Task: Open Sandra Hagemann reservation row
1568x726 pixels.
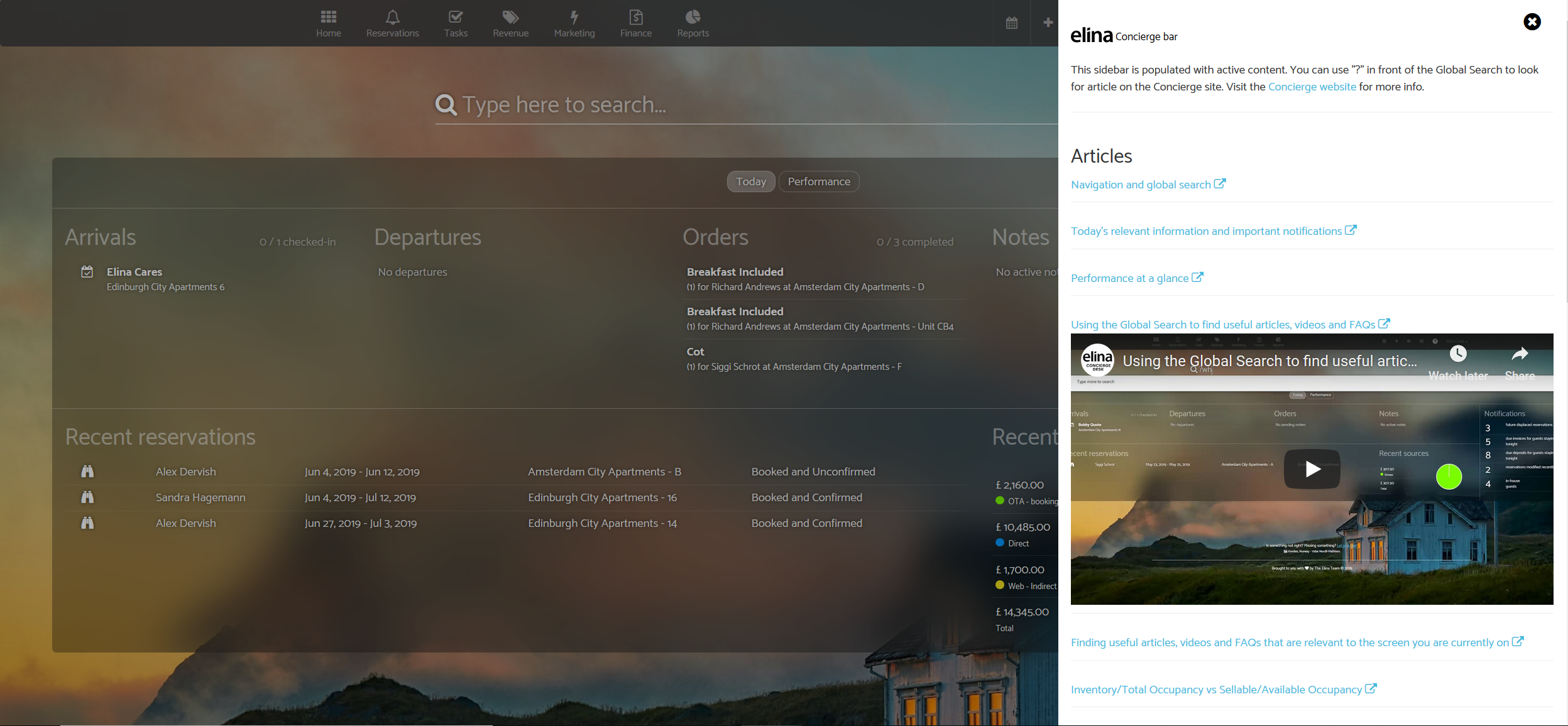Action: click(200, 497)
